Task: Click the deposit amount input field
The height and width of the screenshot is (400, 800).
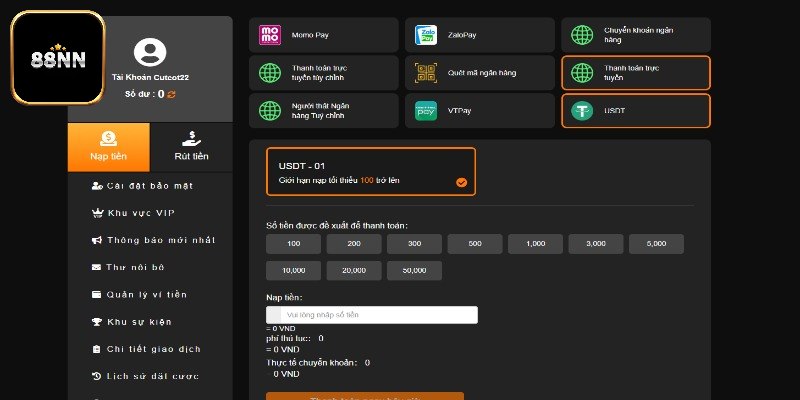Action: click(x=379, y=315)
